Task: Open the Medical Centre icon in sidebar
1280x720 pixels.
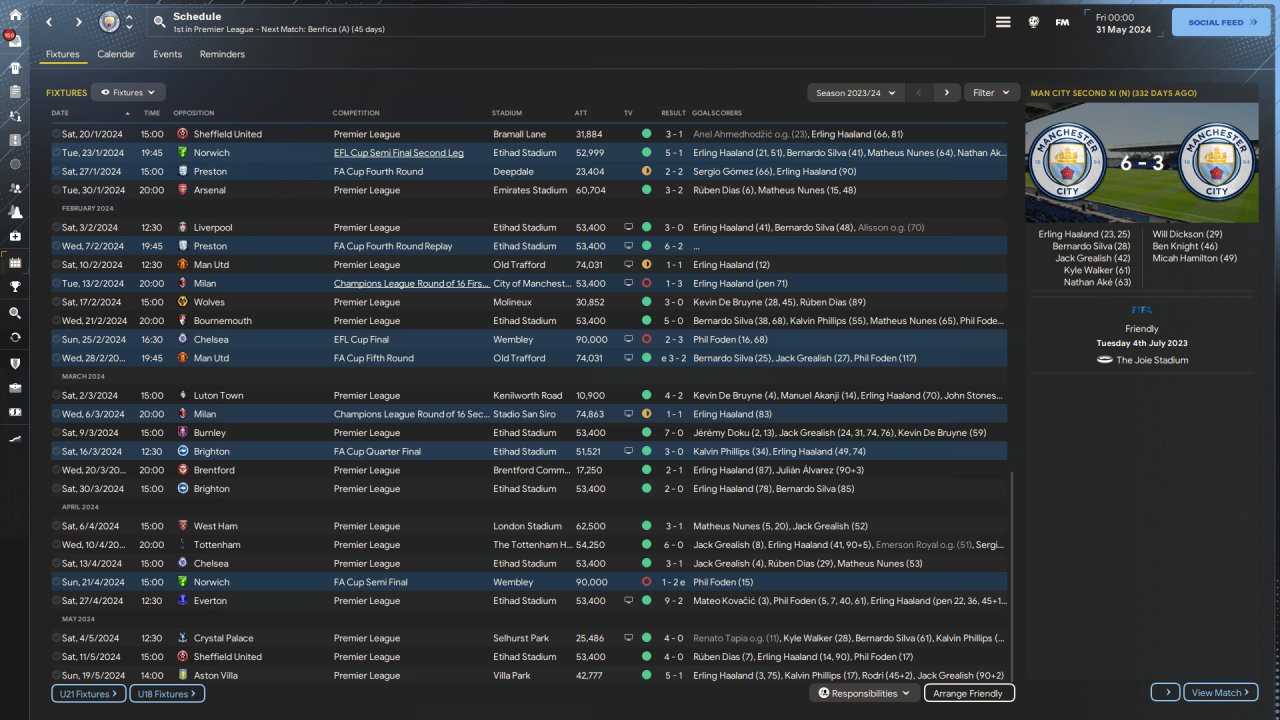Action: click(15, 236)
